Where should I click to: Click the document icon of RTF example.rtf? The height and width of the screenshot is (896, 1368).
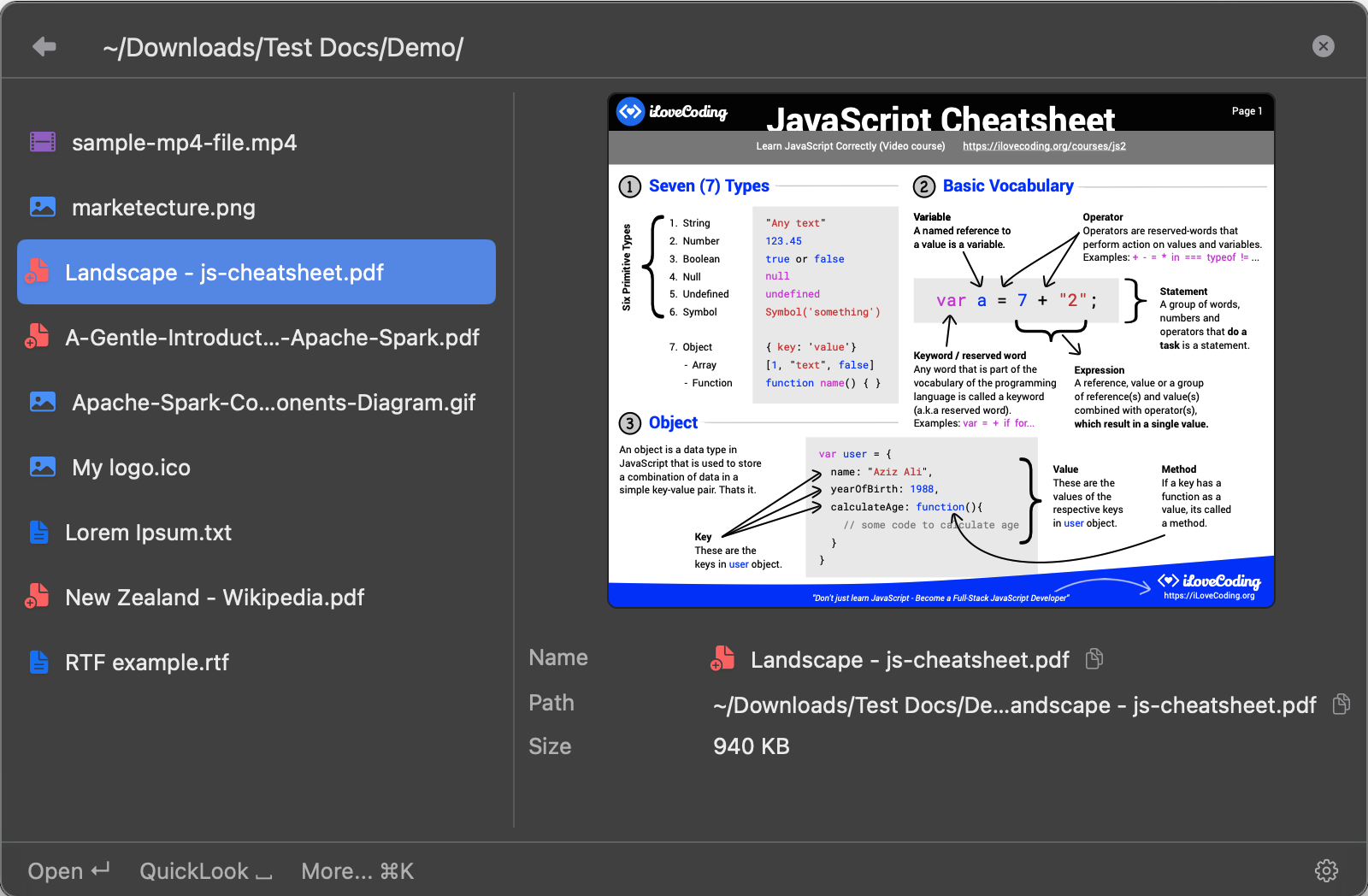pos(39,662)
